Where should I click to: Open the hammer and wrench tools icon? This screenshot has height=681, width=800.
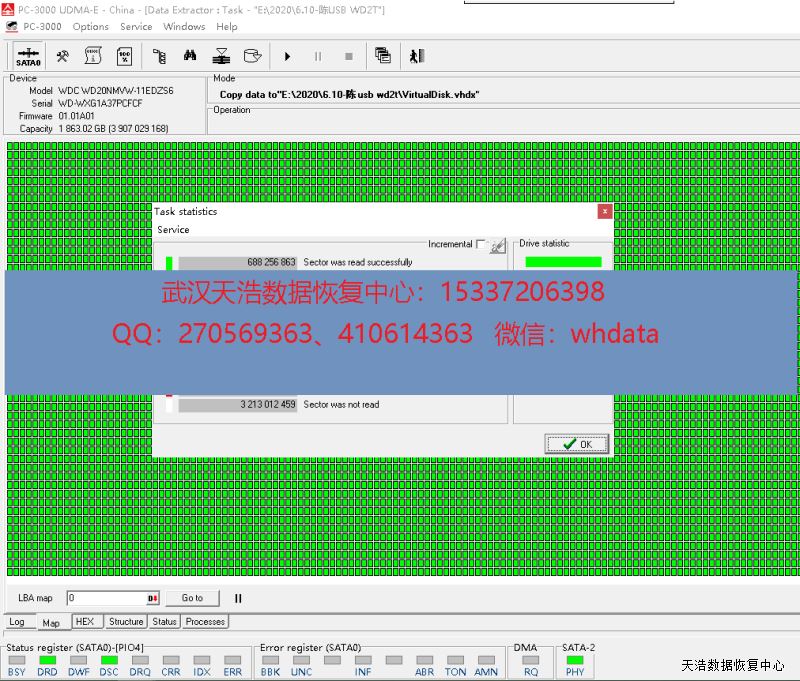62,56
